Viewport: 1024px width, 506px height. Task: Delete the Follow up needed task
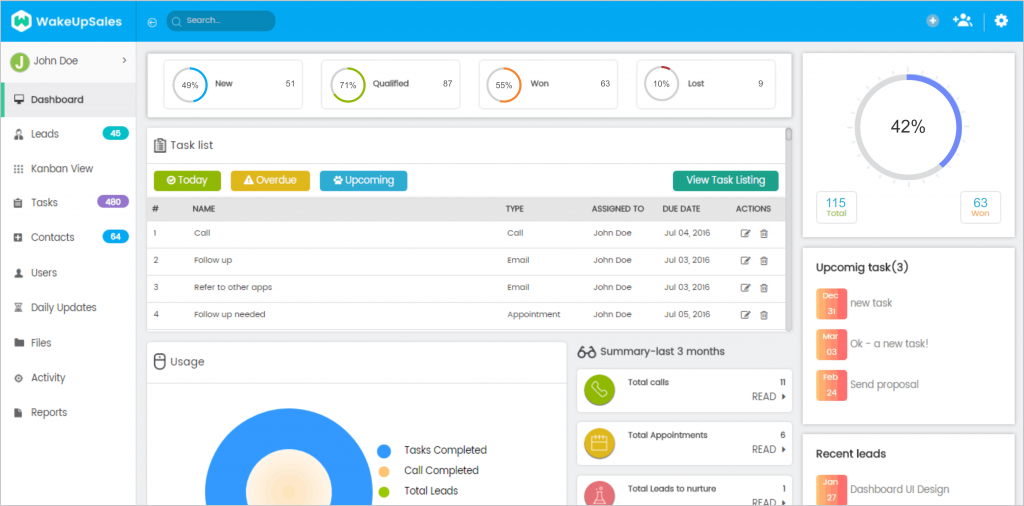pyautogui.click(x=763, y=315)
